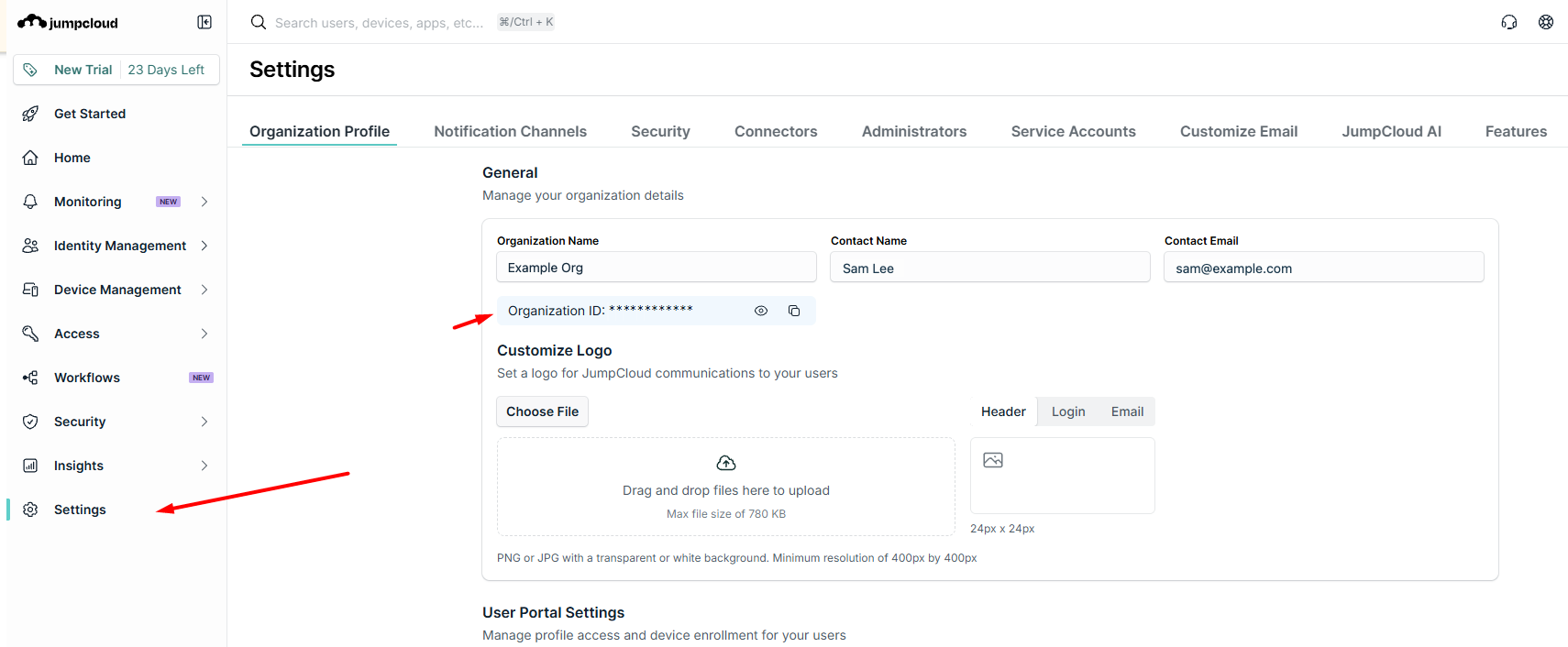1568x647 pixels.
Task: Click the Access key icon
Action: point(30,334)
